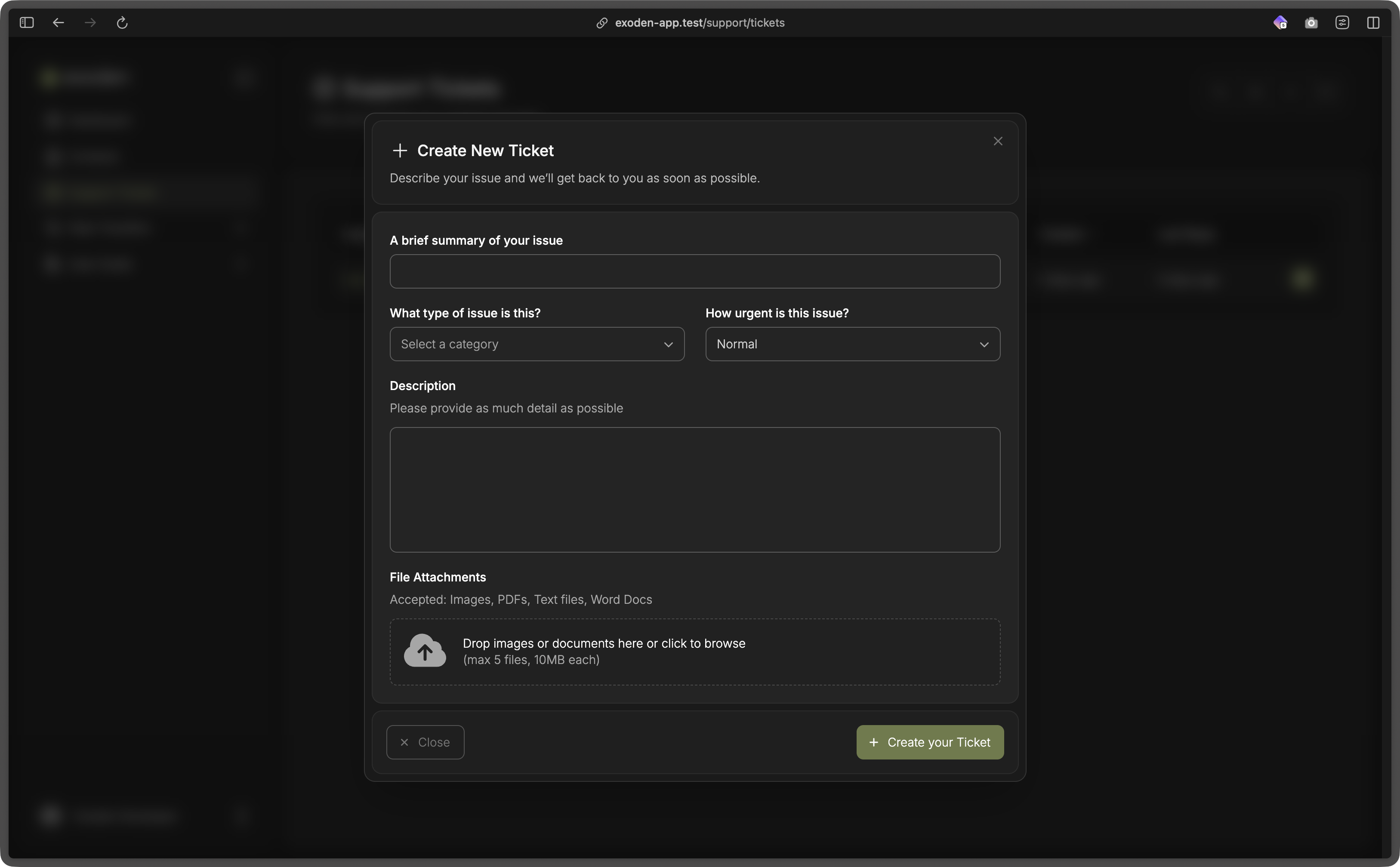Click the forward navigation arrow

point(90,23)
